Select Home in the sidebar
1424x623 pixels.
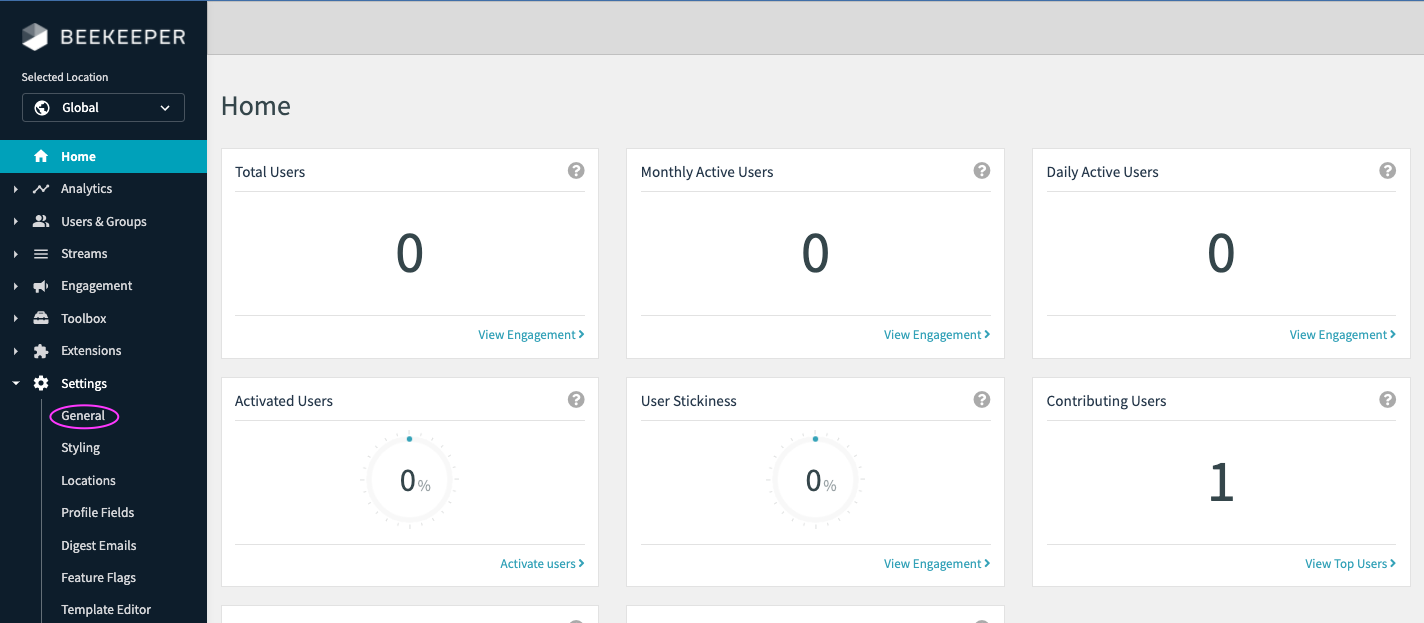point(103,156)
